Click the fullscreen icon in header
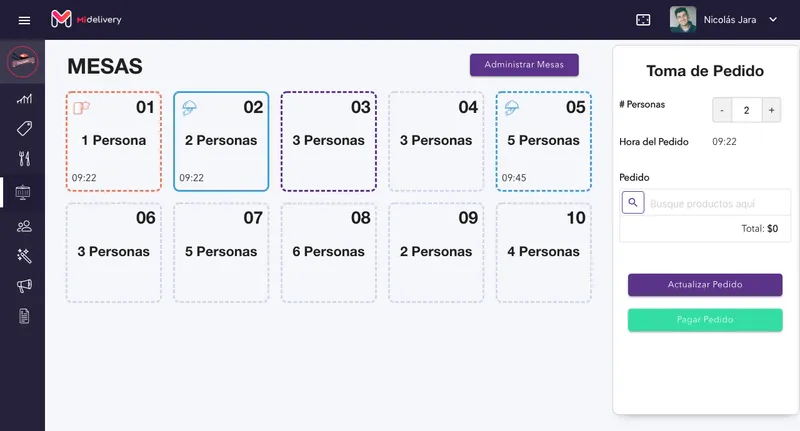Viewport: 800px width, 431px height. tap(643, 20)
